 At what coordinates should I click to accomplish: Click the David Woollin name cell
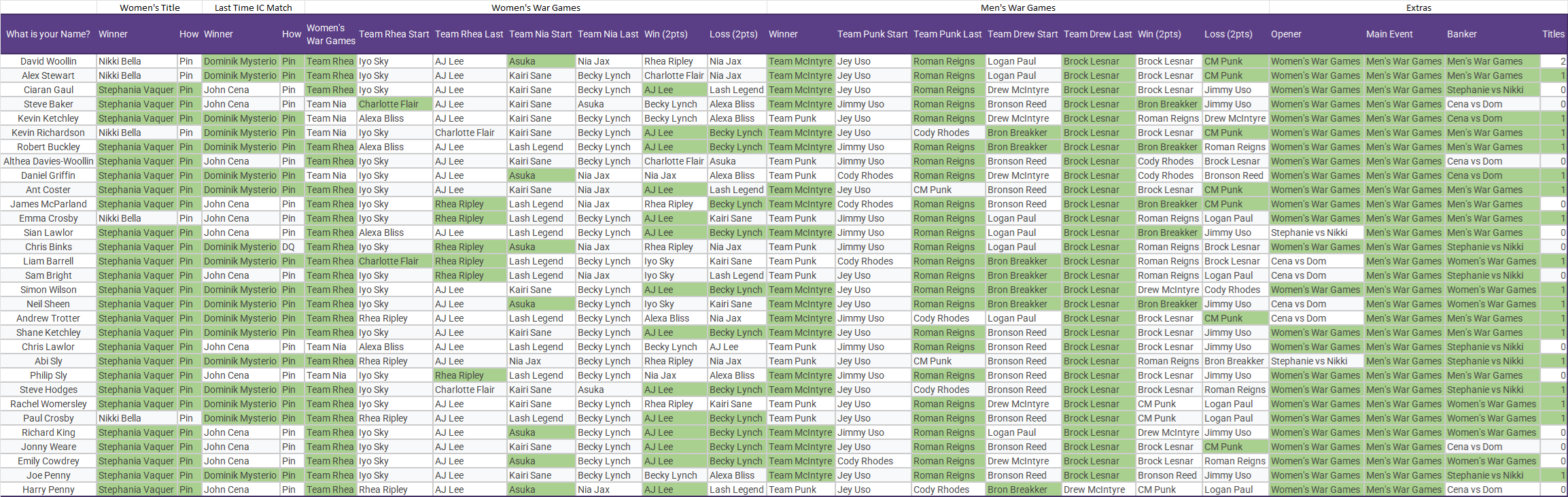tap(48, 61)
